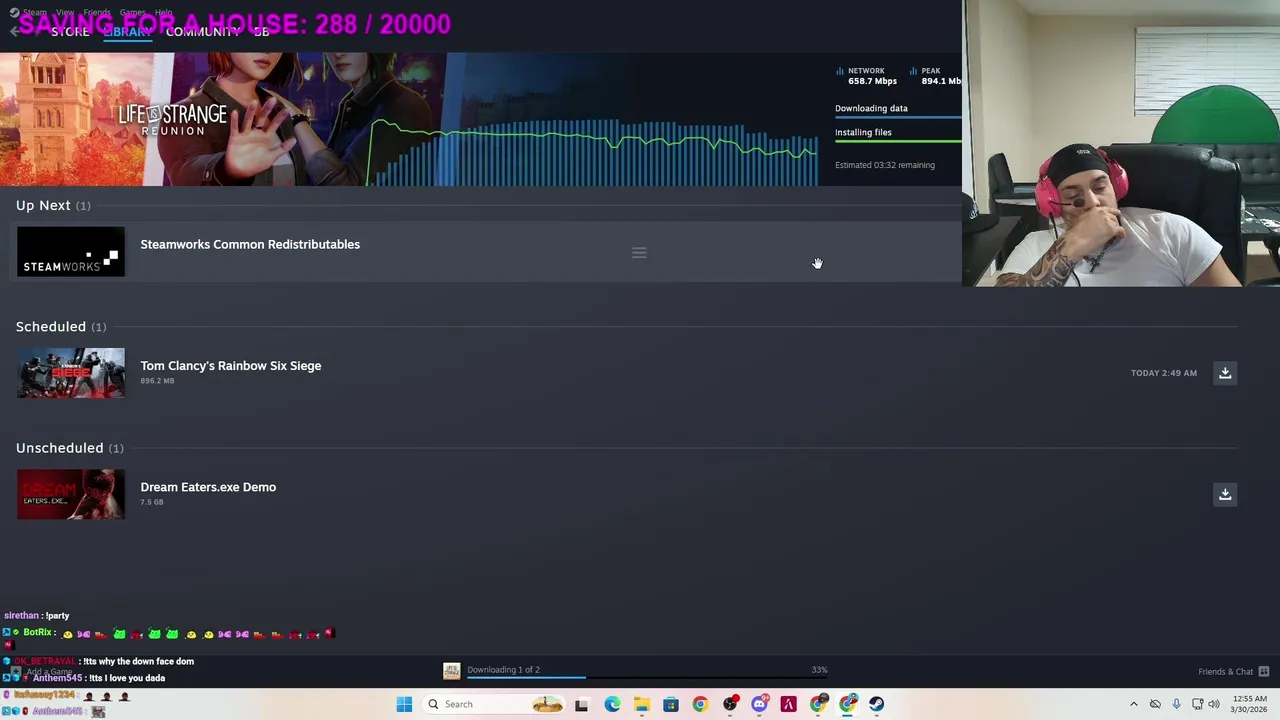Screen dimensions: 1280x720
Task: Show hidden system tray icons
Action: click(x=1134, y=704)
